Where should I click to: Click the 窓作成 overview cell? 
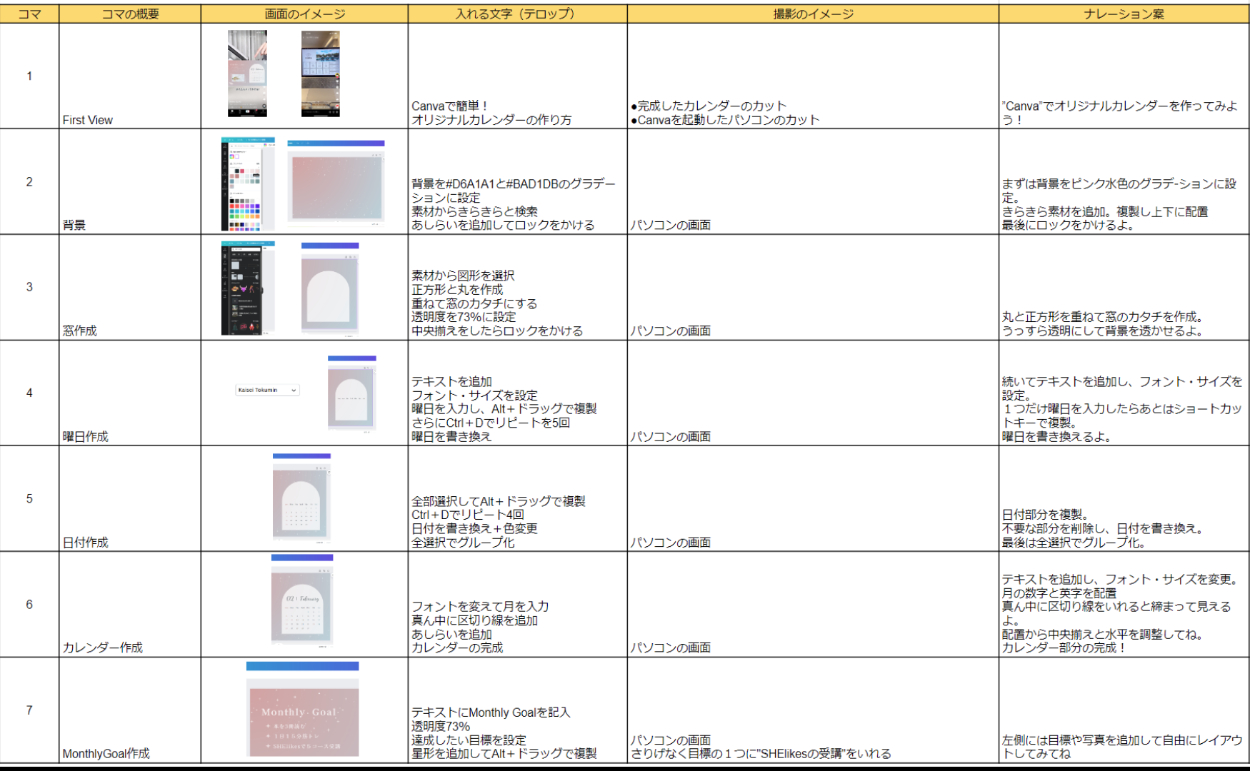click(130, 287)
